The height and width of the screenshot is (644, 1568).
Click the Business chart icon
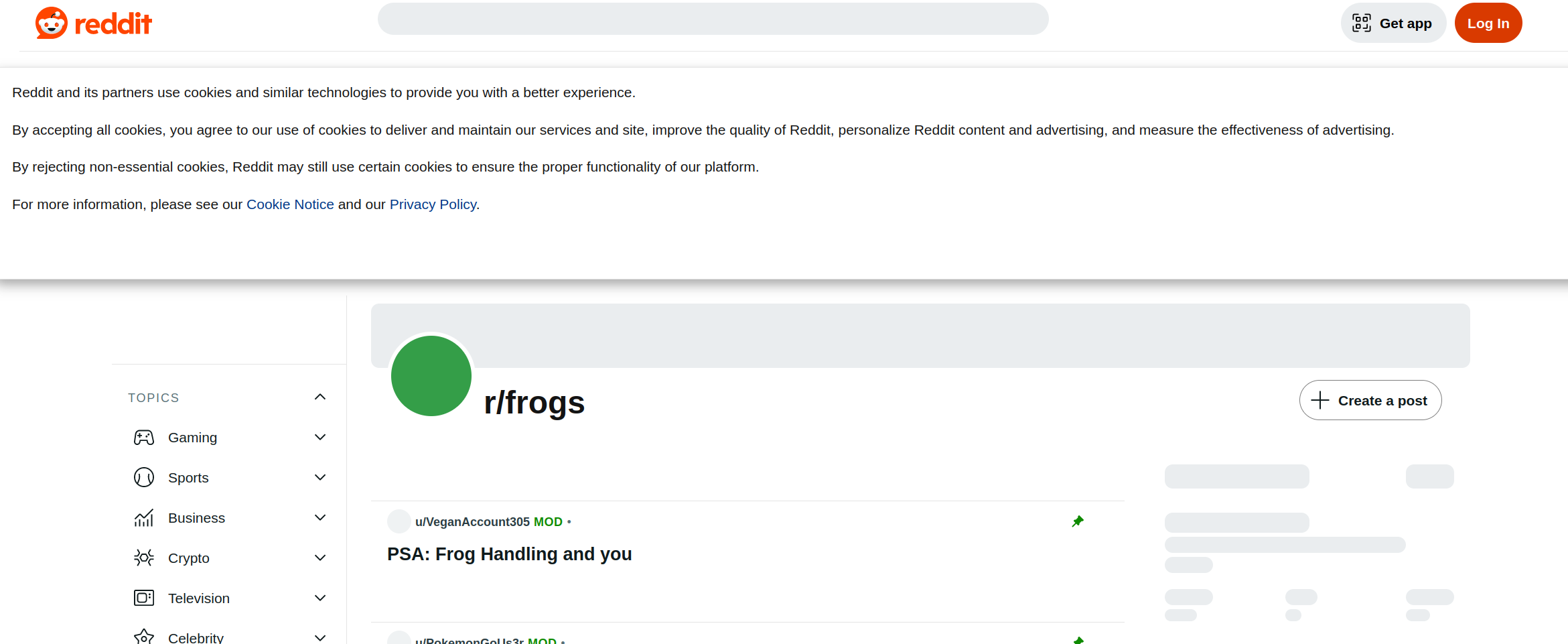[144, 518]
